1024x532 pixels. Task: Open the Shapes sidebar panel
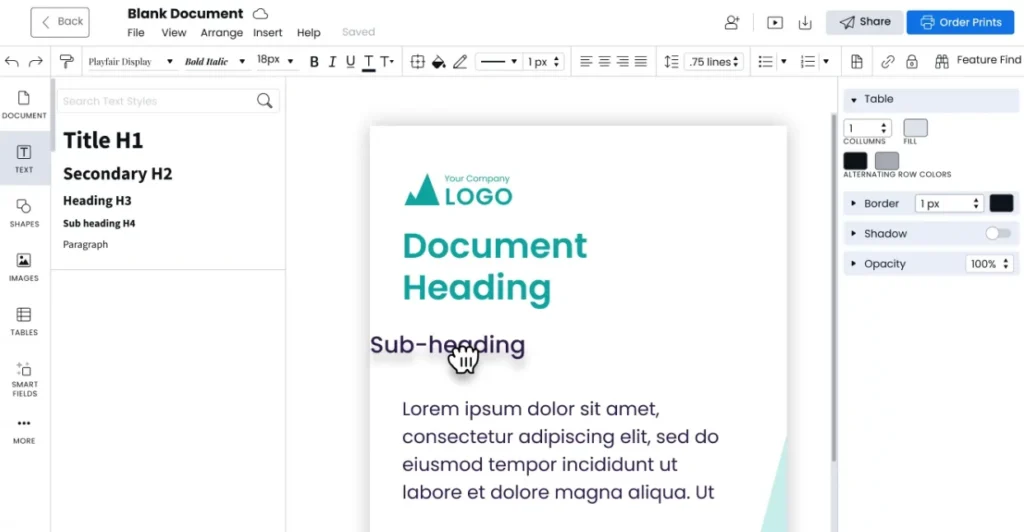click(x=24, y=213)
